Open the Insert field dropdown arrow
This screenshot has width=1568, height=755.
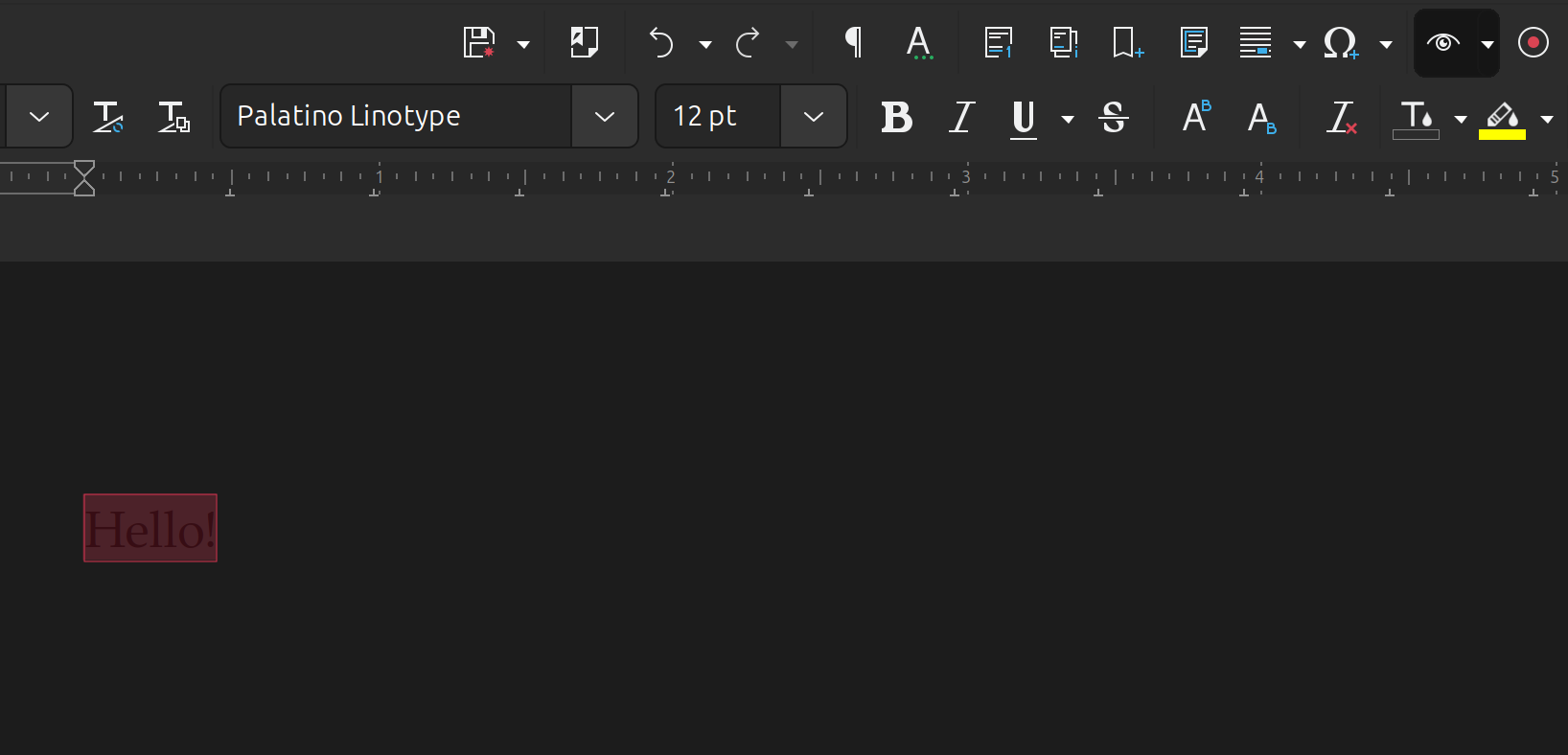[1300, 44]
